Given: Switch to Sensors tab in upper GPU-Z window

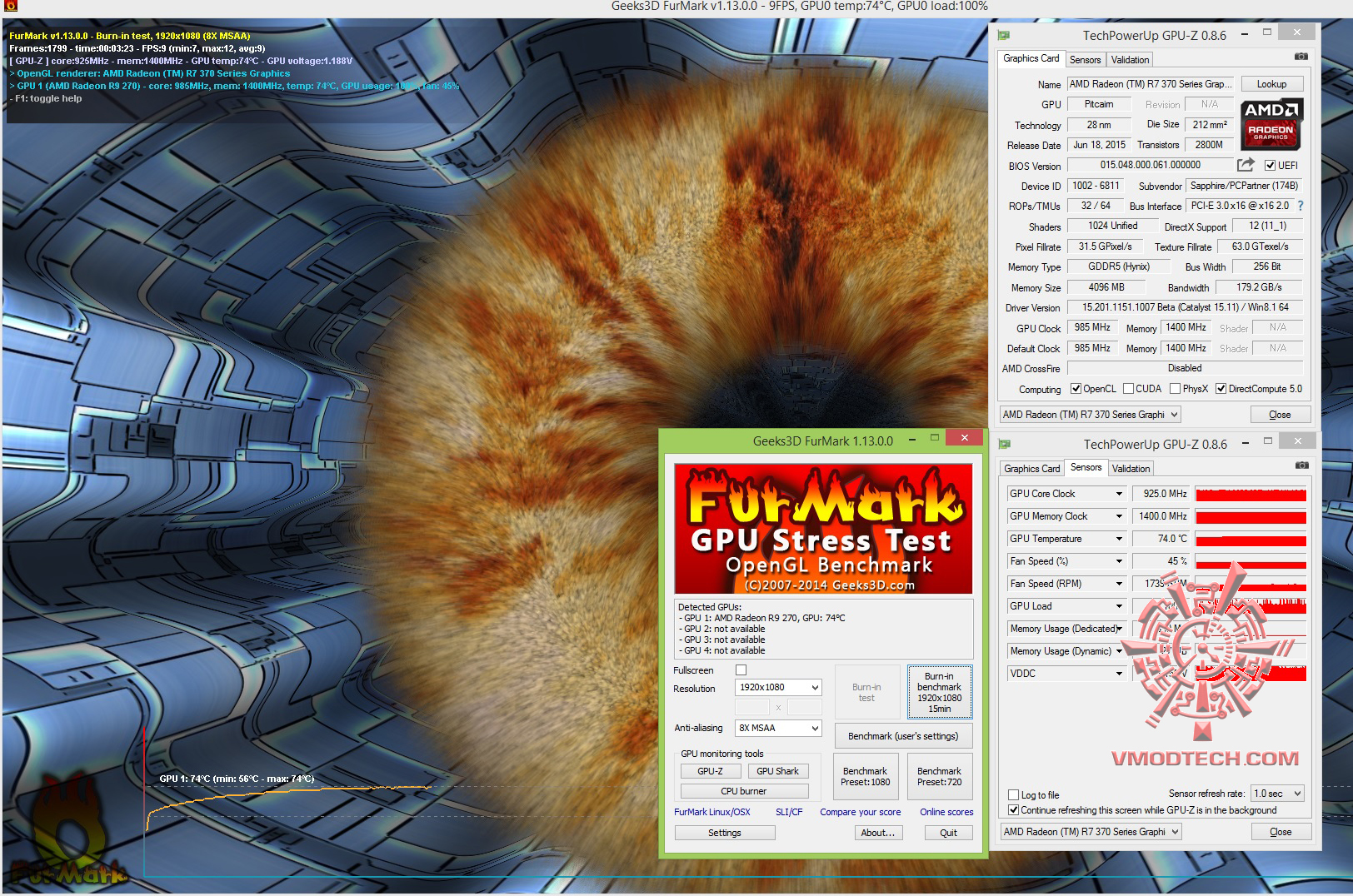Looking at the screenshot, I should (x=1085, y=60).
